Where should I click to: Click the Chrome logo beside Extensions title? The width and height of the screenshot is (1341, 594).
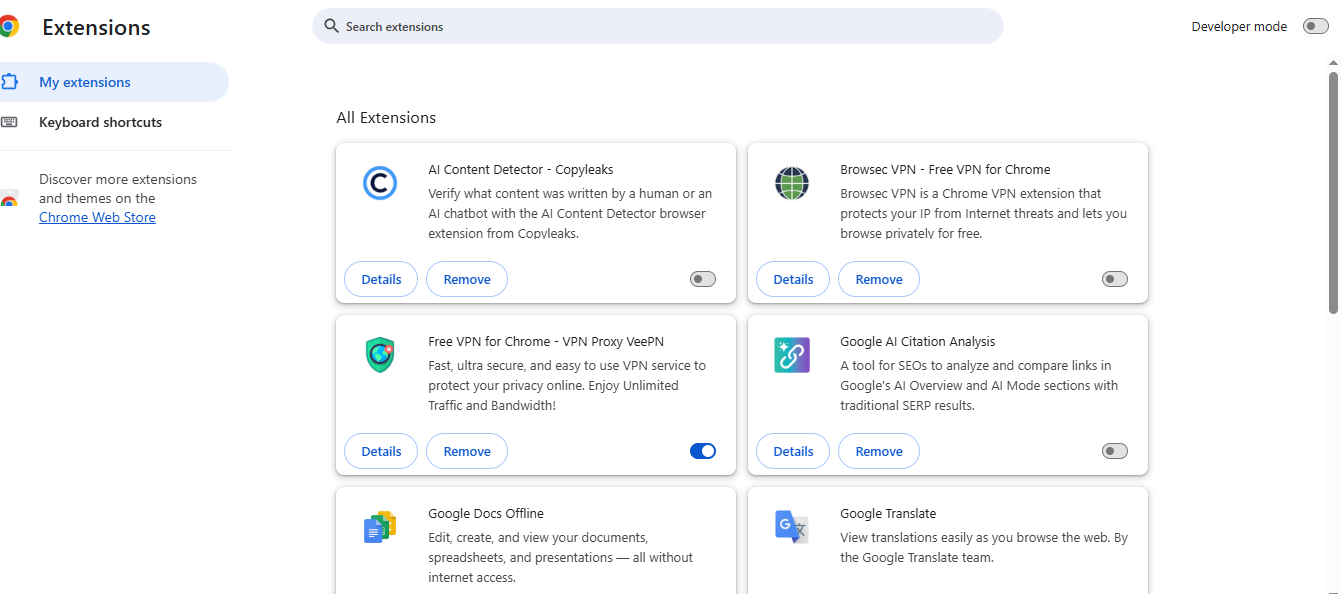(8, 27)
